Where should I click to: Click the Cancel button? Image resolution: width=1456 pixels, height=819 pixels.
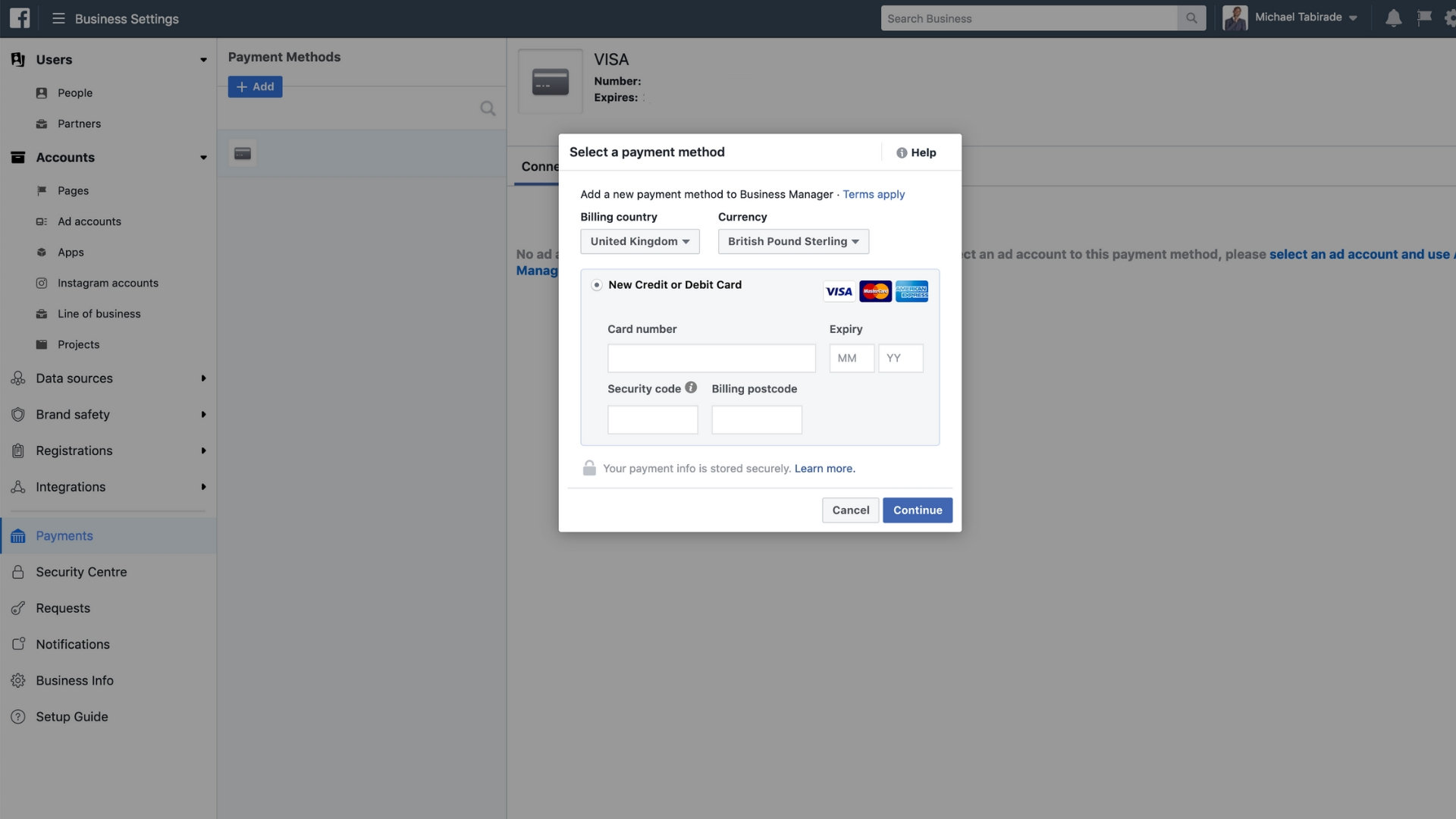click(x=850, y=509)
